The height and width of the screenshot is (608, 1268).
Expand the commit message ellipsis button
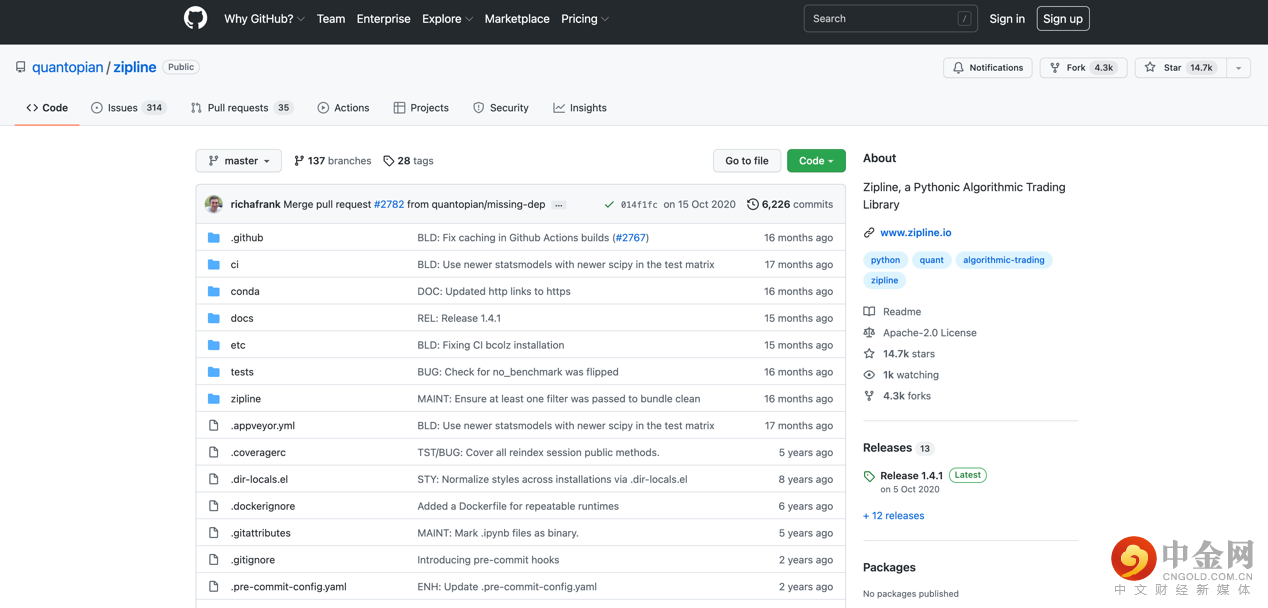pyautogui.click(x=559, y=205)
